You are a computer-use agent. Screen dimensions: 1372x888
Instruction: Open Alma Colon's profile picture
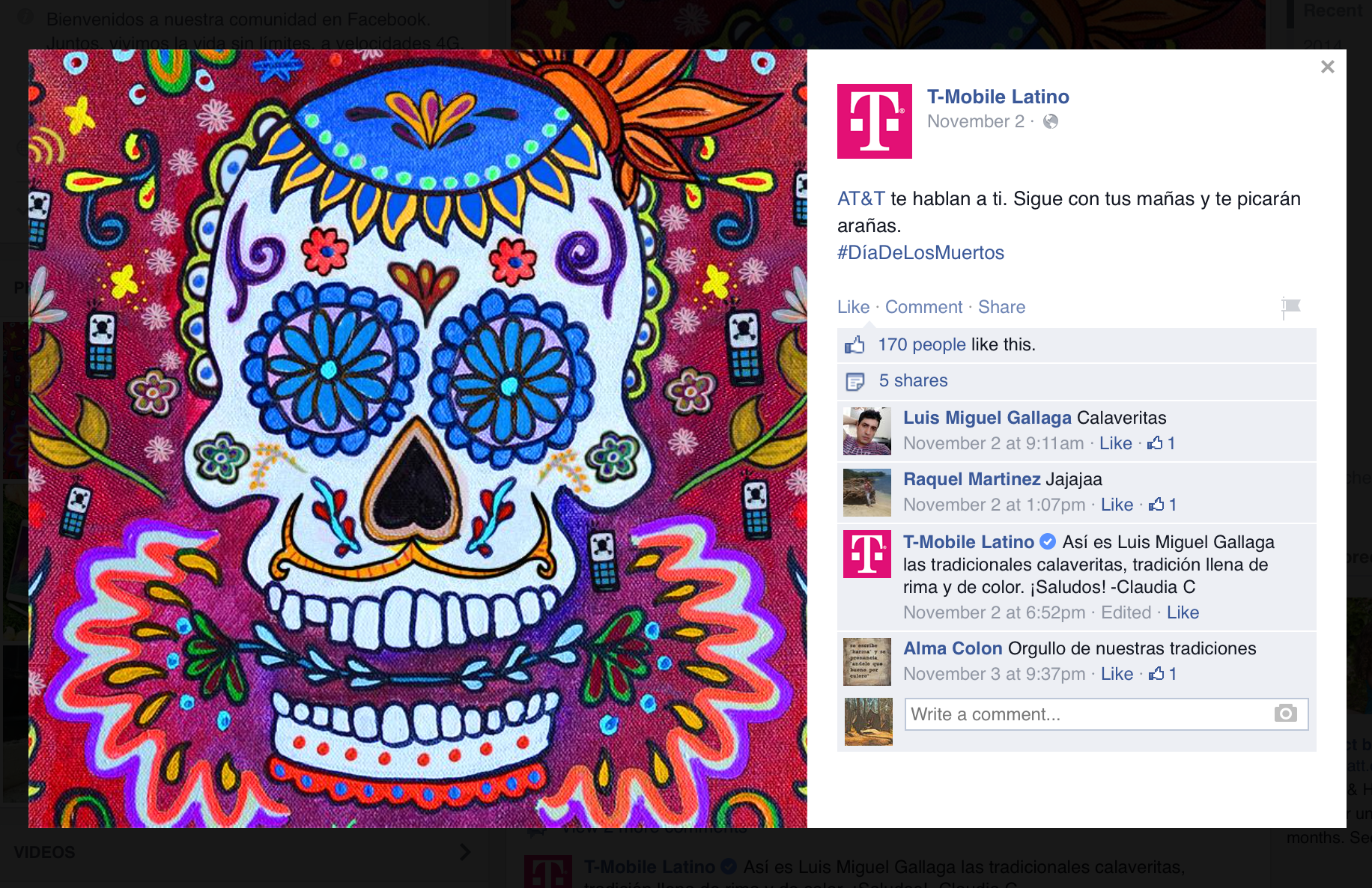tap(867, 662)
